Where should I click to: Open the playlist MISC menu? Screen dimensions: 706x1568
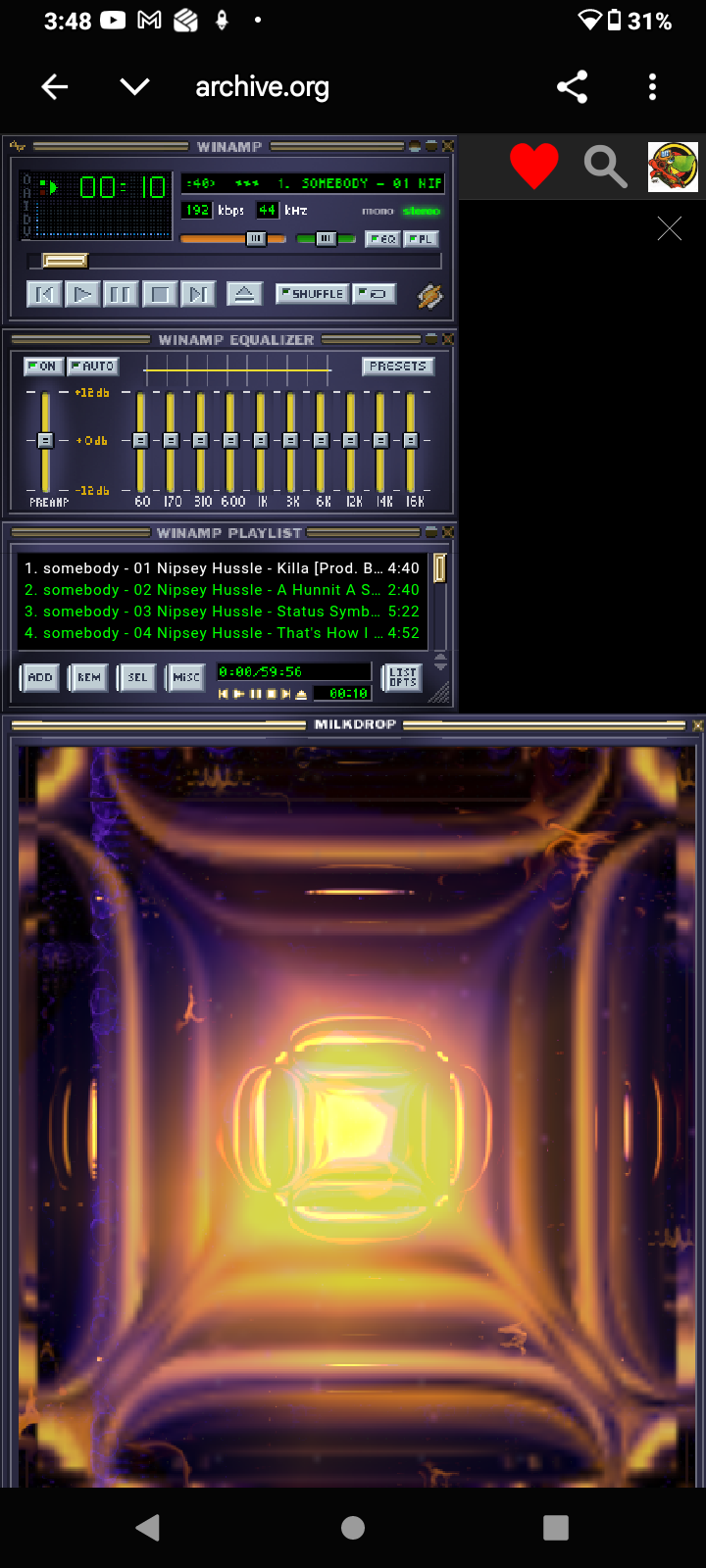[185, 677]
